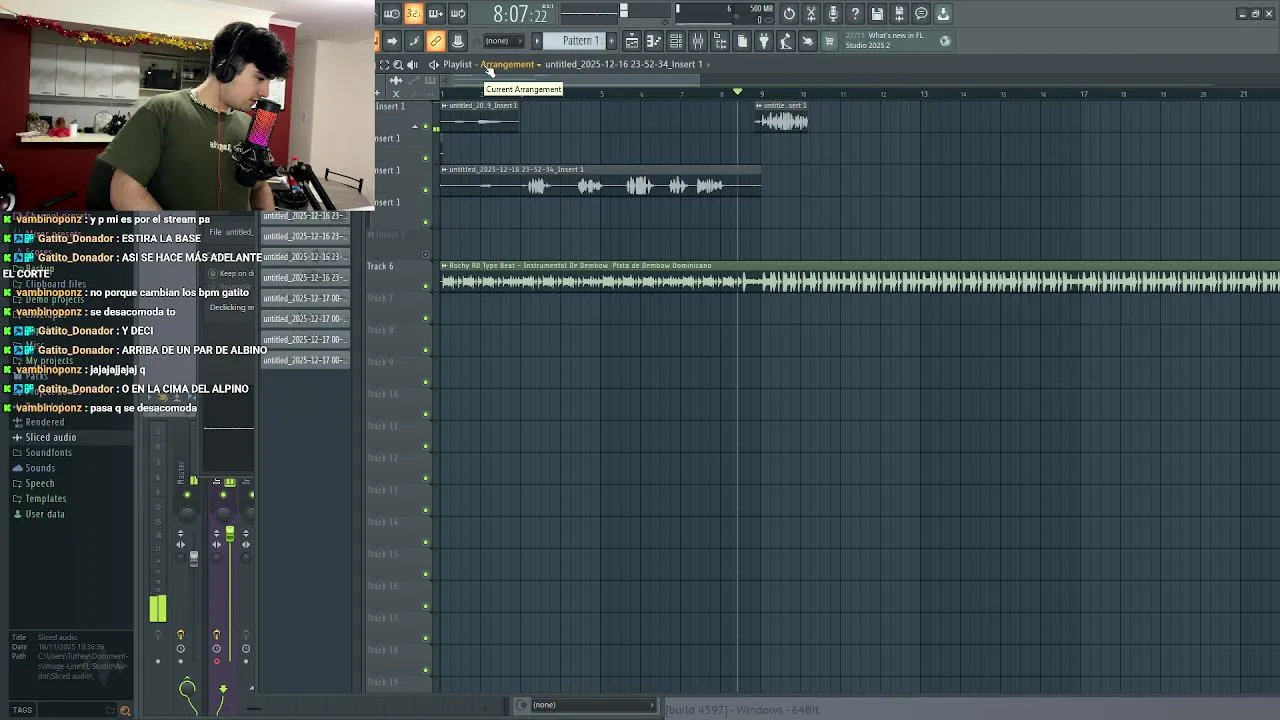Click the 8:07:22 time display
1280x720 pixels.
[520, 14]
